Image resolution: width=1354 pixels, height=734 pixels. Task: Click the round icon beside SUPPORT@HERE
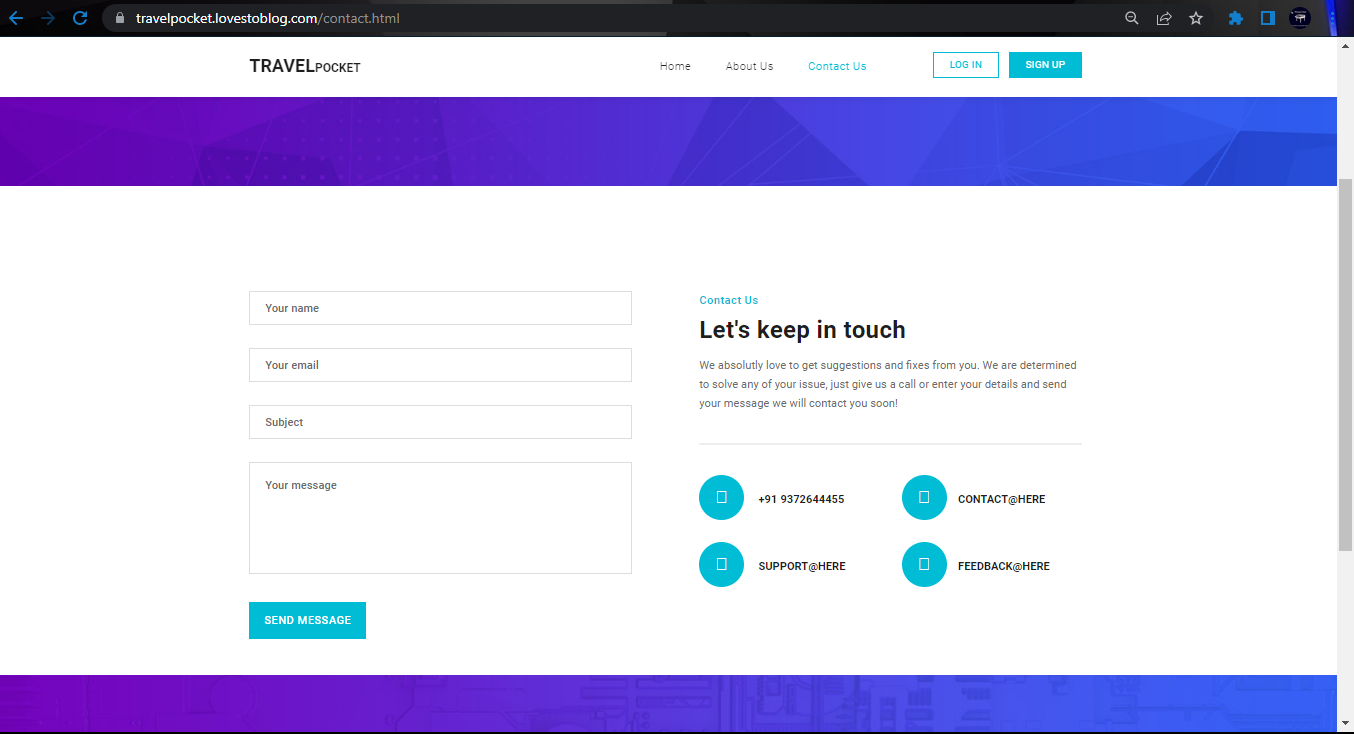[x=721, y=565]
